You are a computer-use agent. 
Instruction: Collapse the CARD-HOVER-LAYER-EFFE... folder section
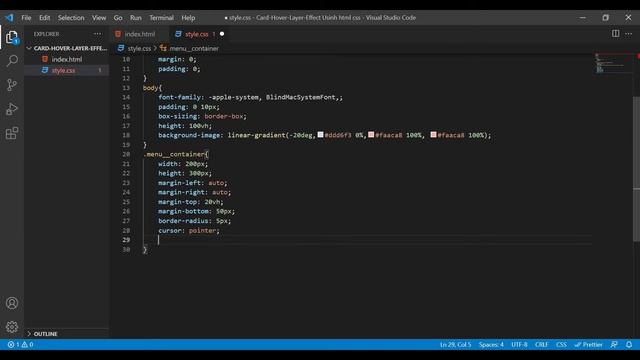(67, 48)
